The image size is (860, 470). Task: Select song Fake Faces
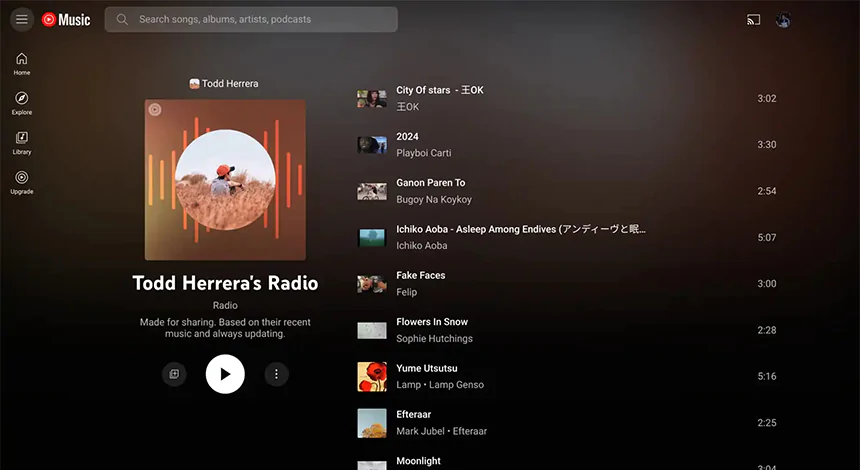click(421, 275)
